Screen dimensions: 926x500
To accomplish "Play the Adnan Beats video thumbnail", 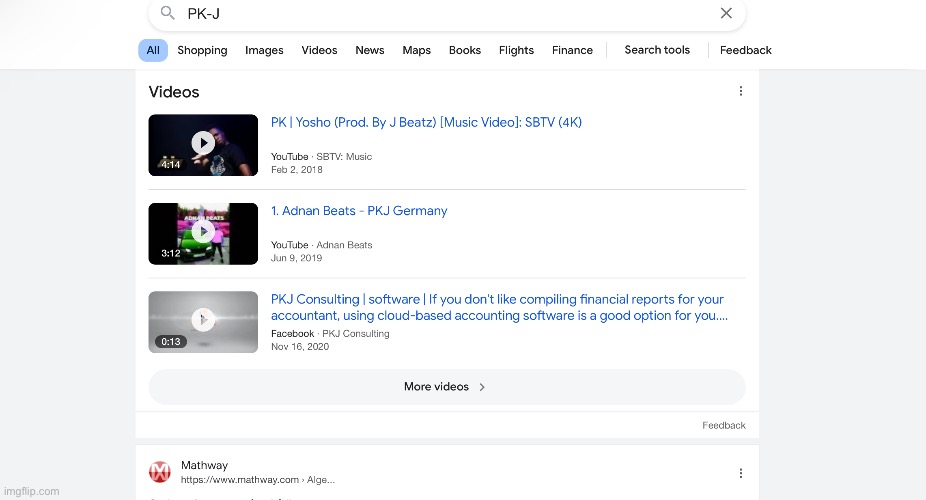I will click(x=203, y=233).
